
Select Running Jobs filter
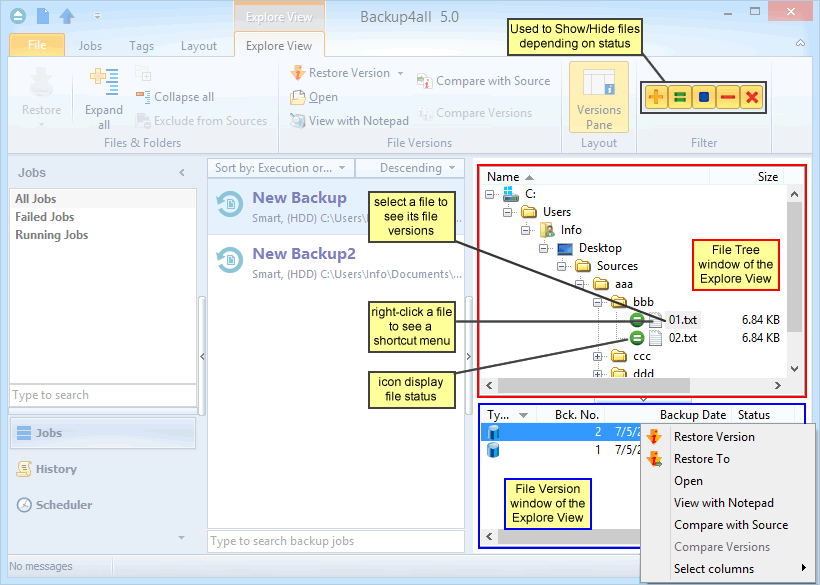pyautogui.click(x=102, y=235)
